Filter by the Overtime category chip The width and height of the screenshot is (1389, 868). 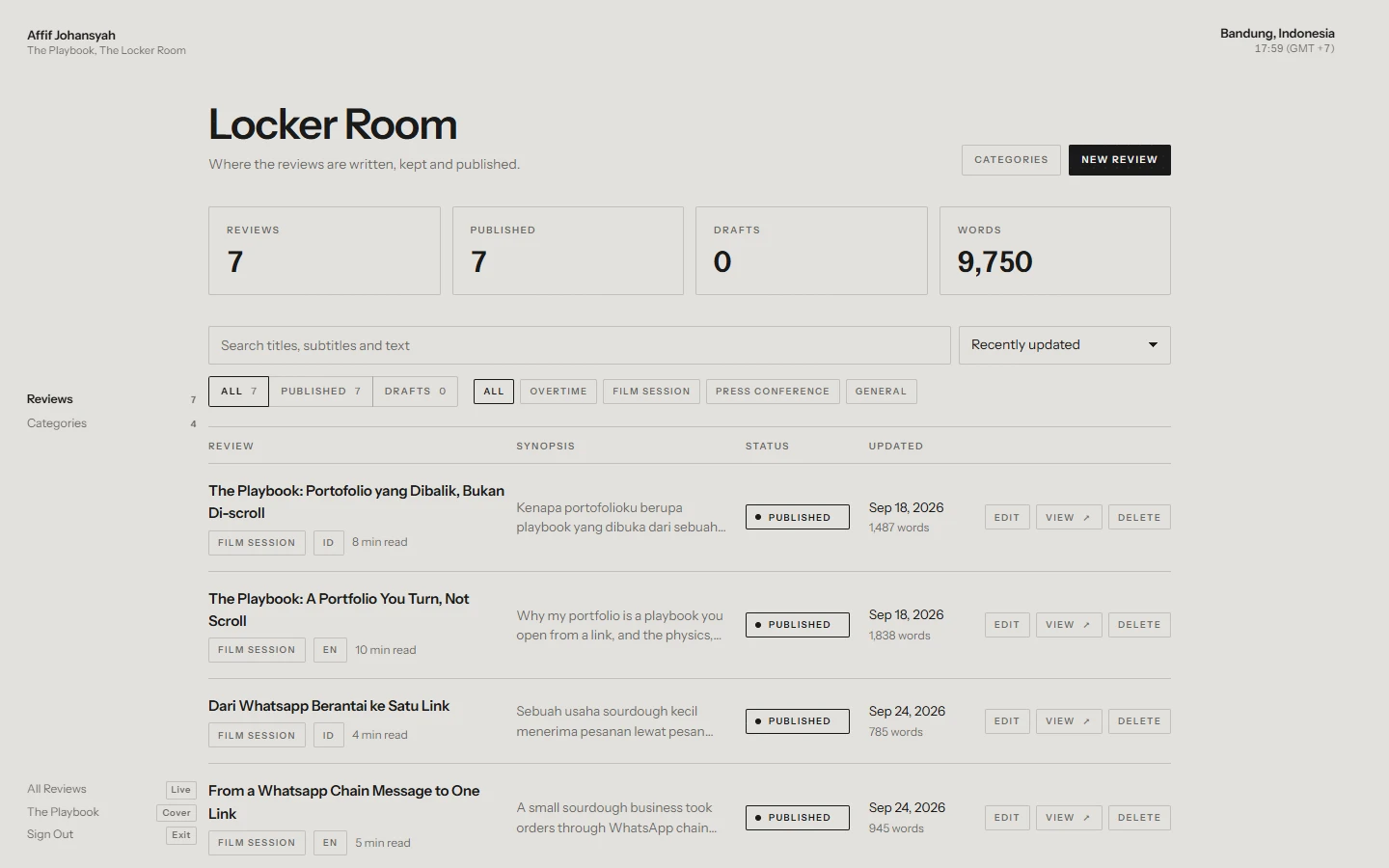coord(558,392)
